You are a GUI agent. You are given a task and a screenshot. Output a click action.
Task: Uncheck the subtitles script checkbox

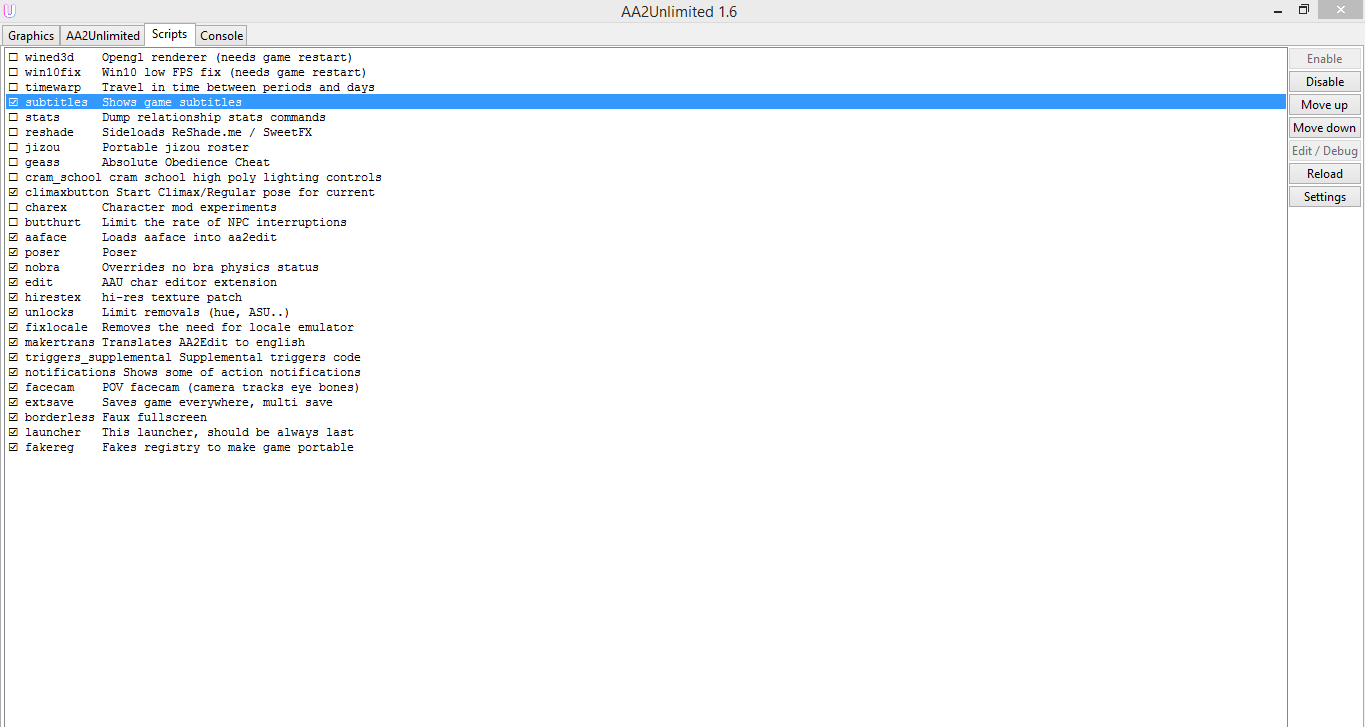click(x=13, y=102)
